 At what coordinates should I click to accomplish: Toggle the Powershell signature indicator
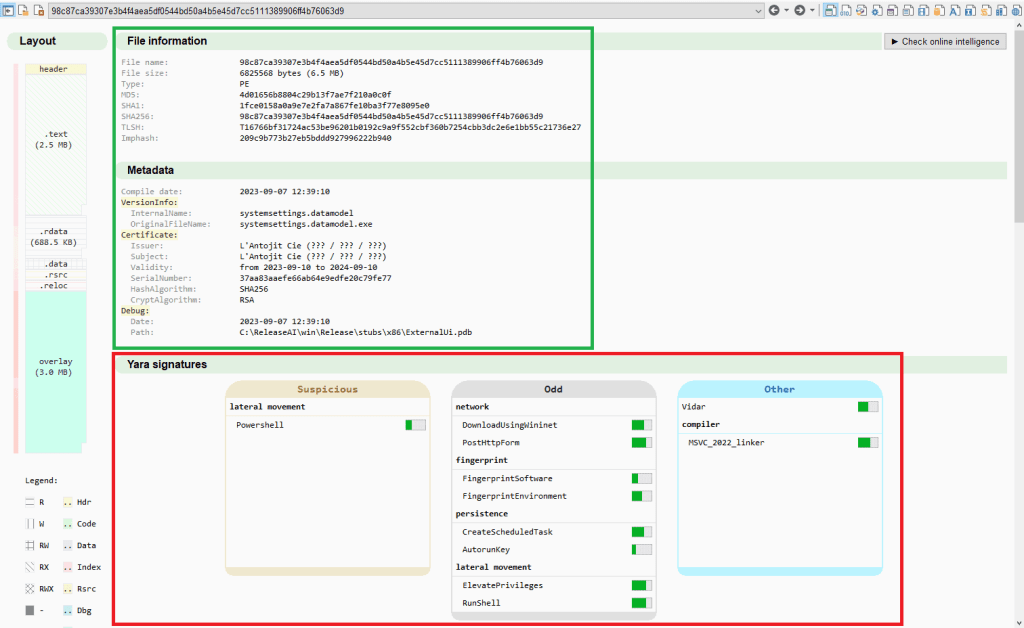pyautogui.click(x=415, y=425)
